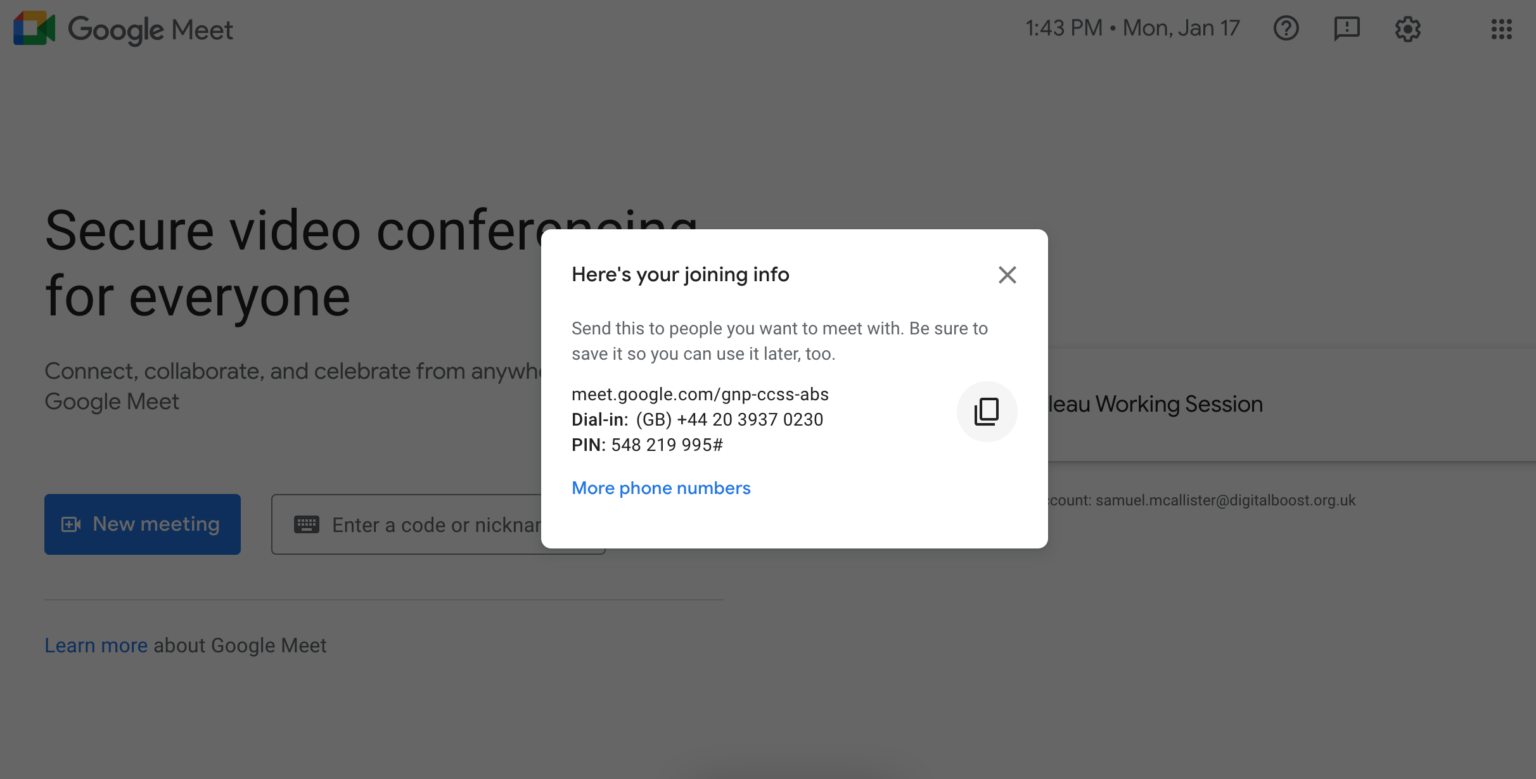Screen dimensions: 1536x779
Task: Start a New meeting
Action: coord(143,524)
